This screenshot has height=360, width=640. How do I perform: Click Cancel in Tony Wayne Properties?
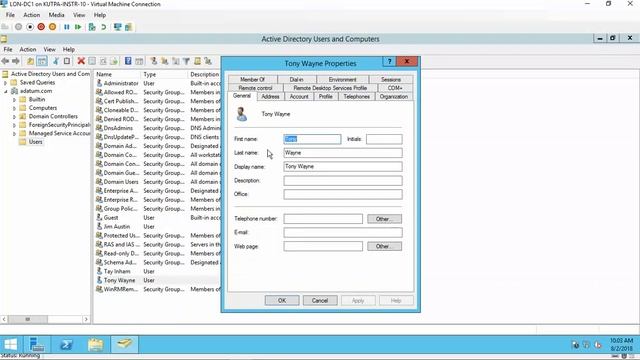pos(320,300)
